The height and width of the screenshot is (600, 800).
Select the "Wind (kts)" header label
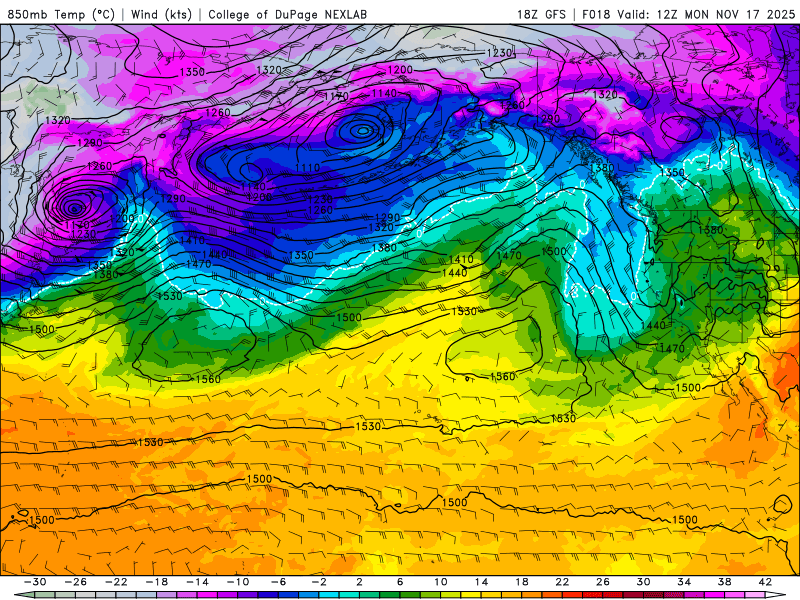tap(161, 14)
